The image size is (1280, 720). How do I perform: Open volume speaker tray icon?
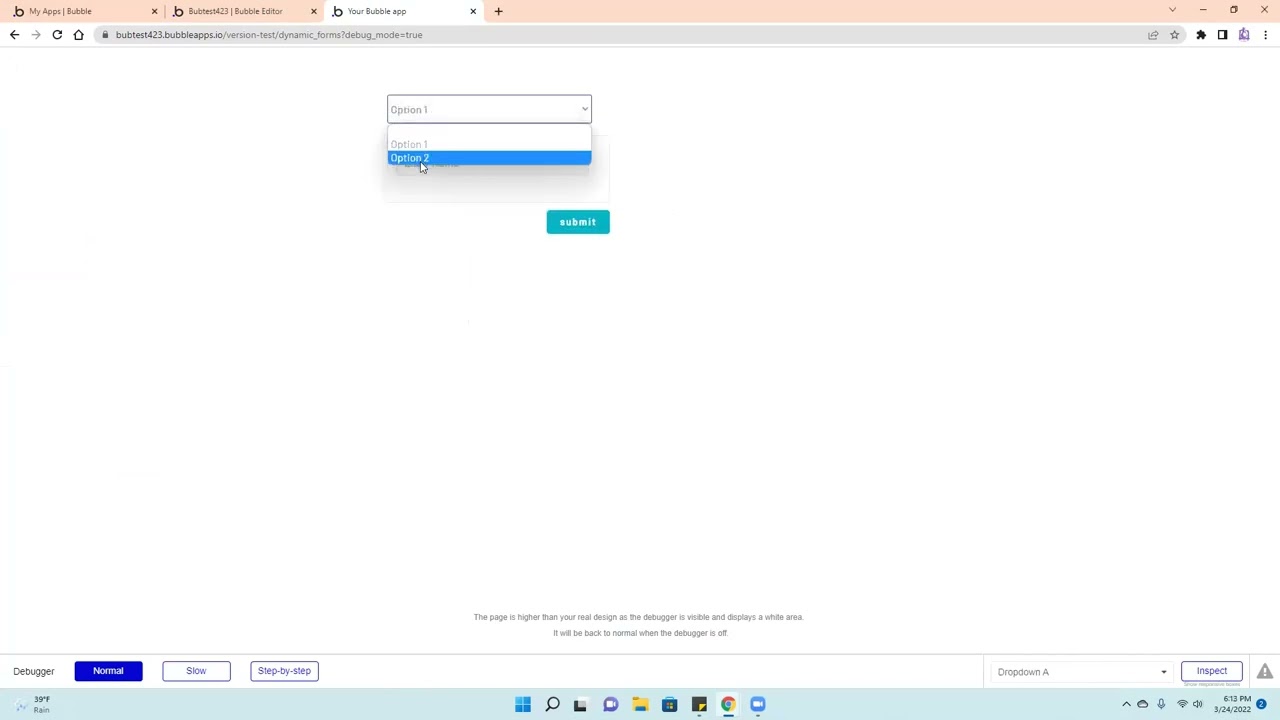pyautogui.click(x=1198, y=704)
